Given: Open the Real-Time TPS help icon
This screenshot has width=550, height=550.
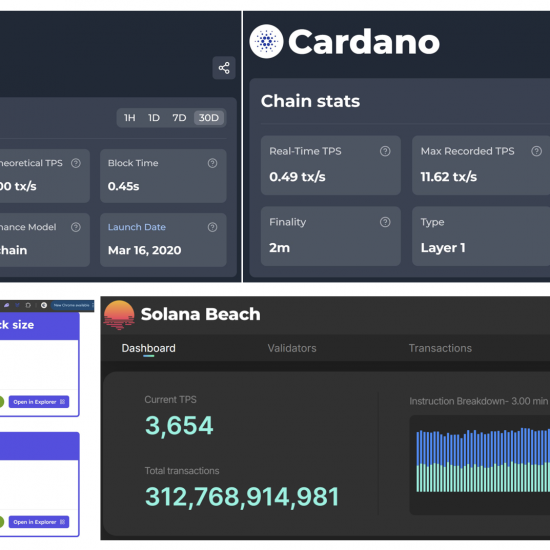Looking at the screenshot, I should point(385,151).
